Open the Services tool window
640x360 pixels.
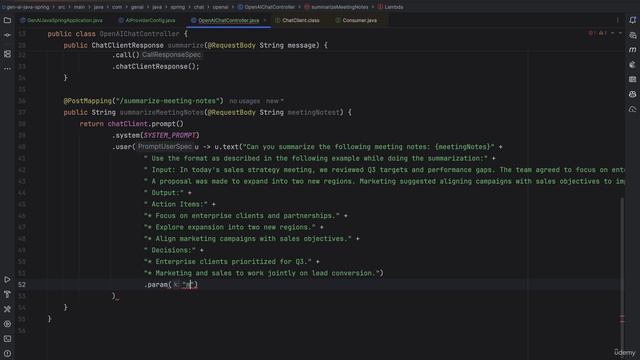(x=7, y=324)
